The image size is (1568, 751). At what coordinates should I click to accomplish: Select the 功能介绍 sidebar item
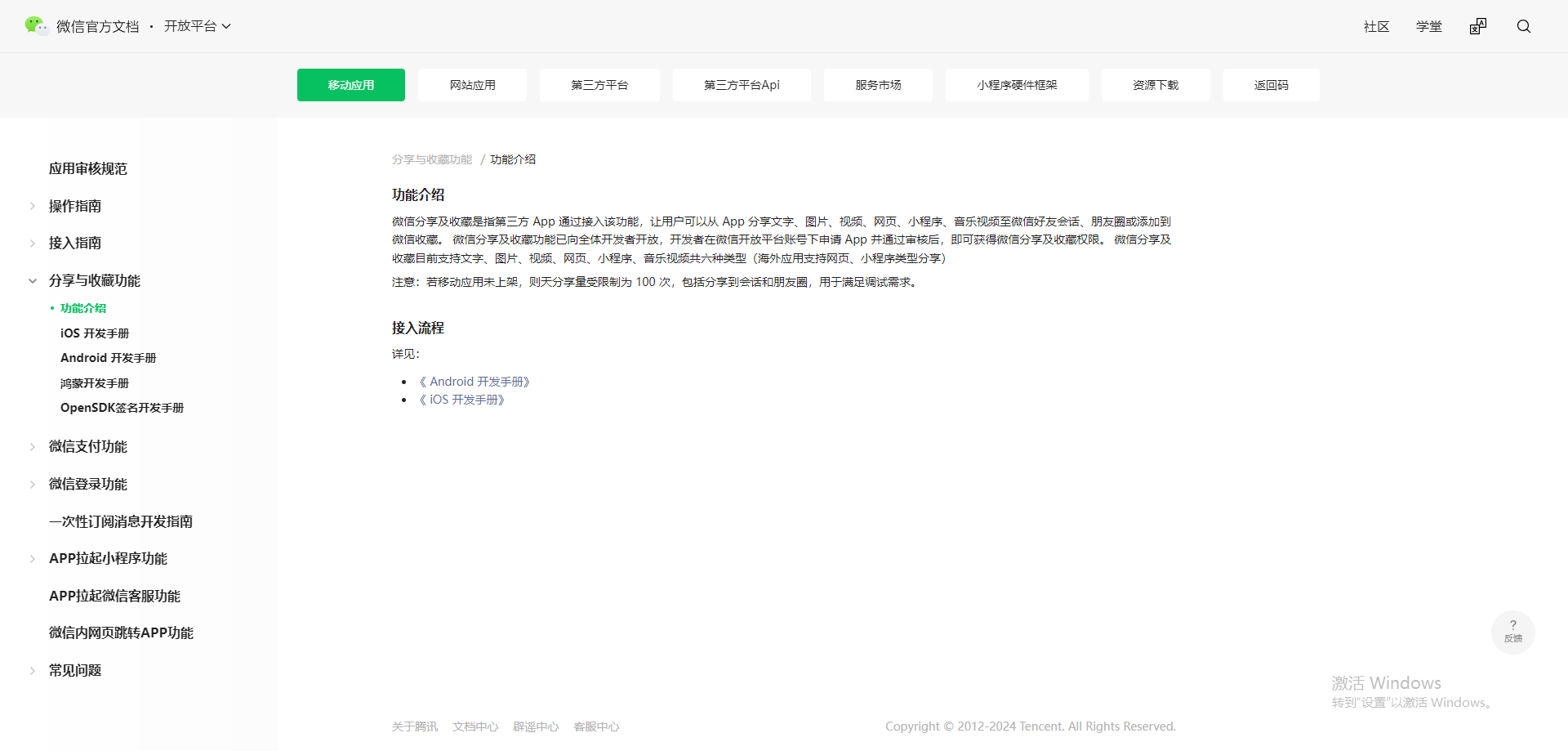pos(83,308)
